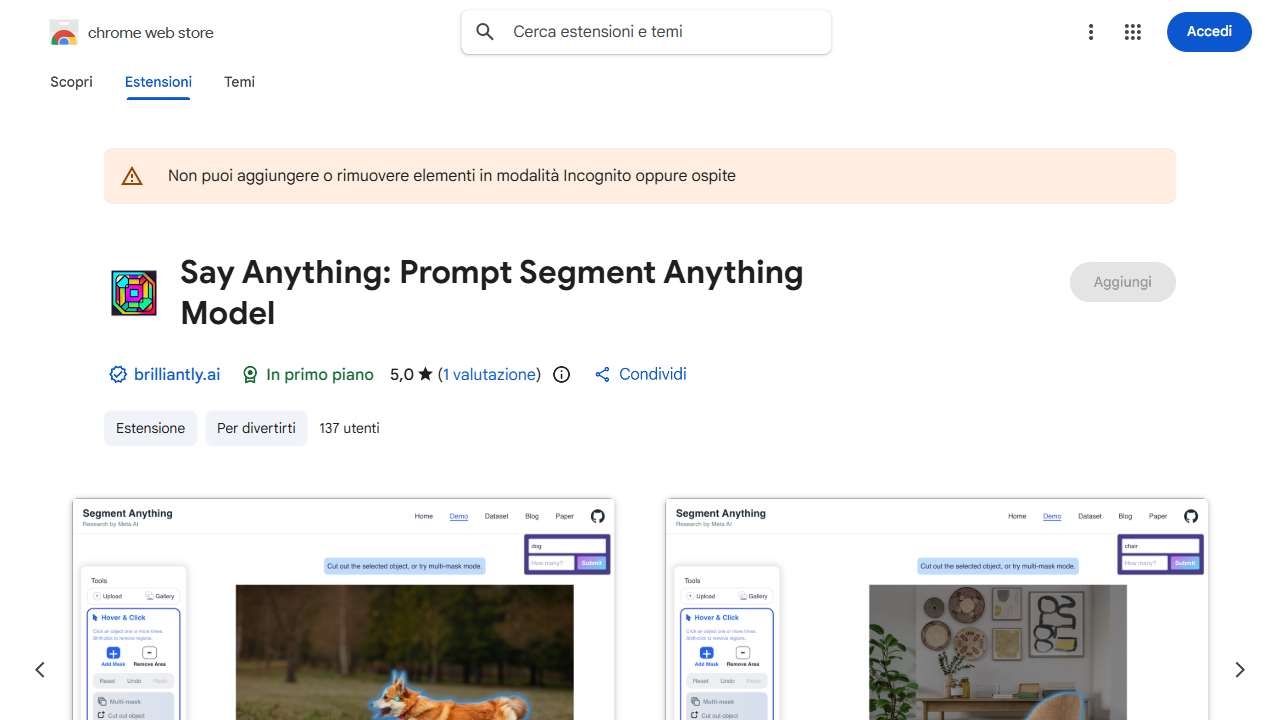Open the Temi tab

[239, 82]
